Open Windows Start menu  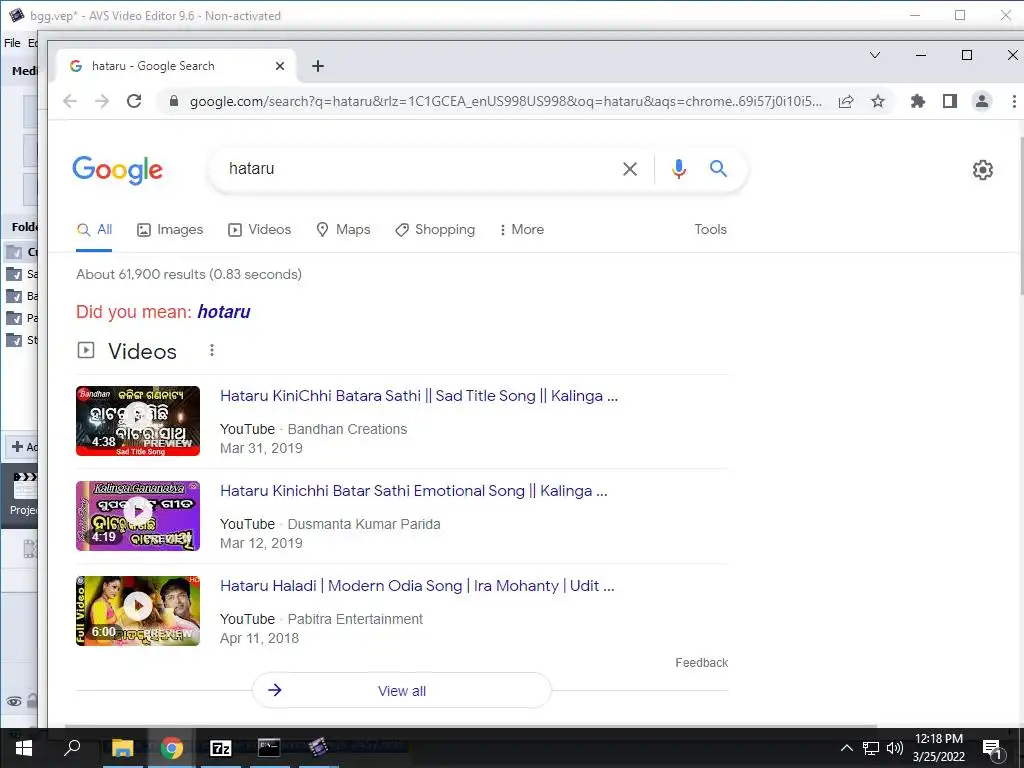click(24, 748)
